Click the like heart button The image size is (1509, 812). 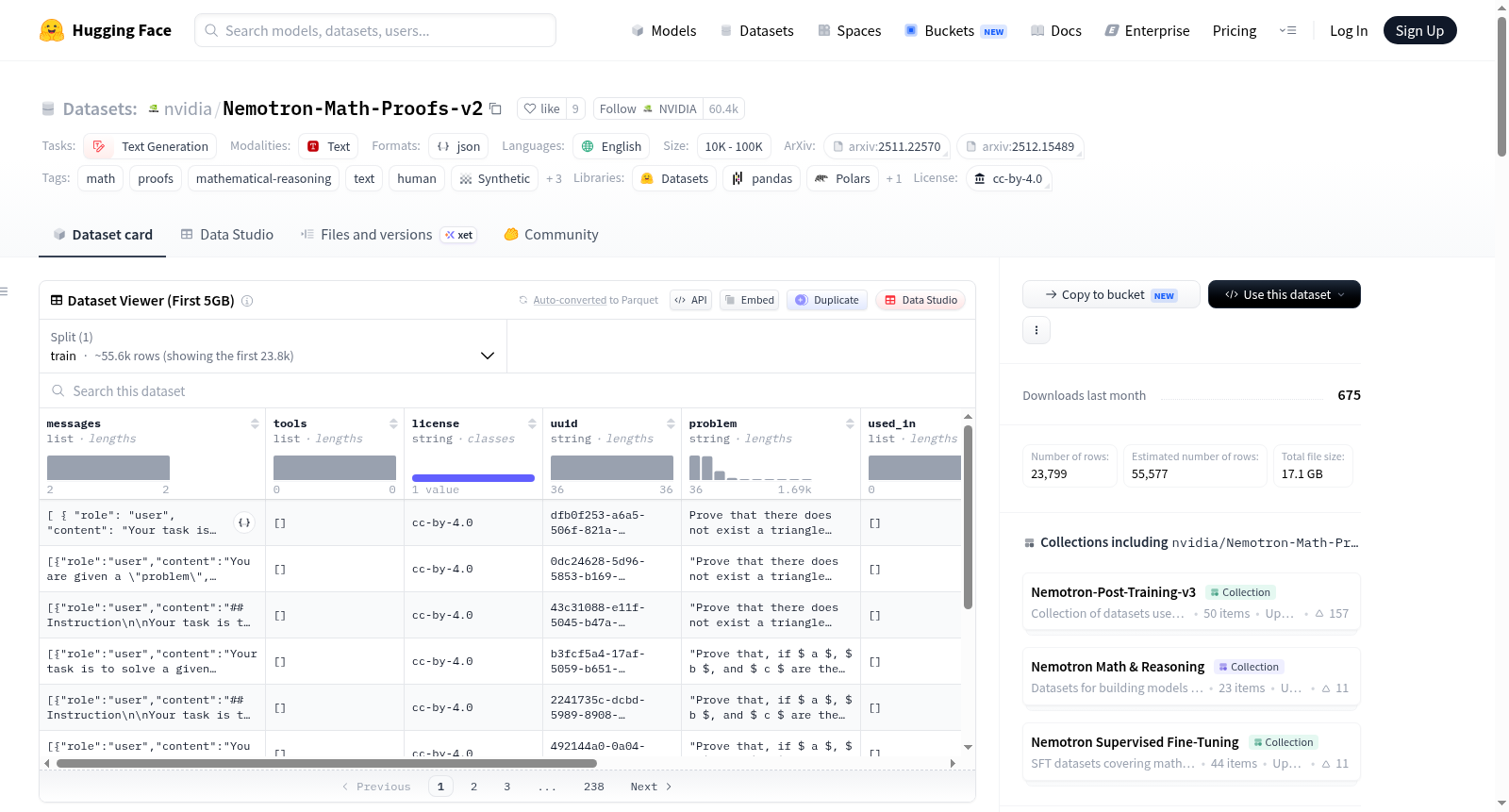541,108
